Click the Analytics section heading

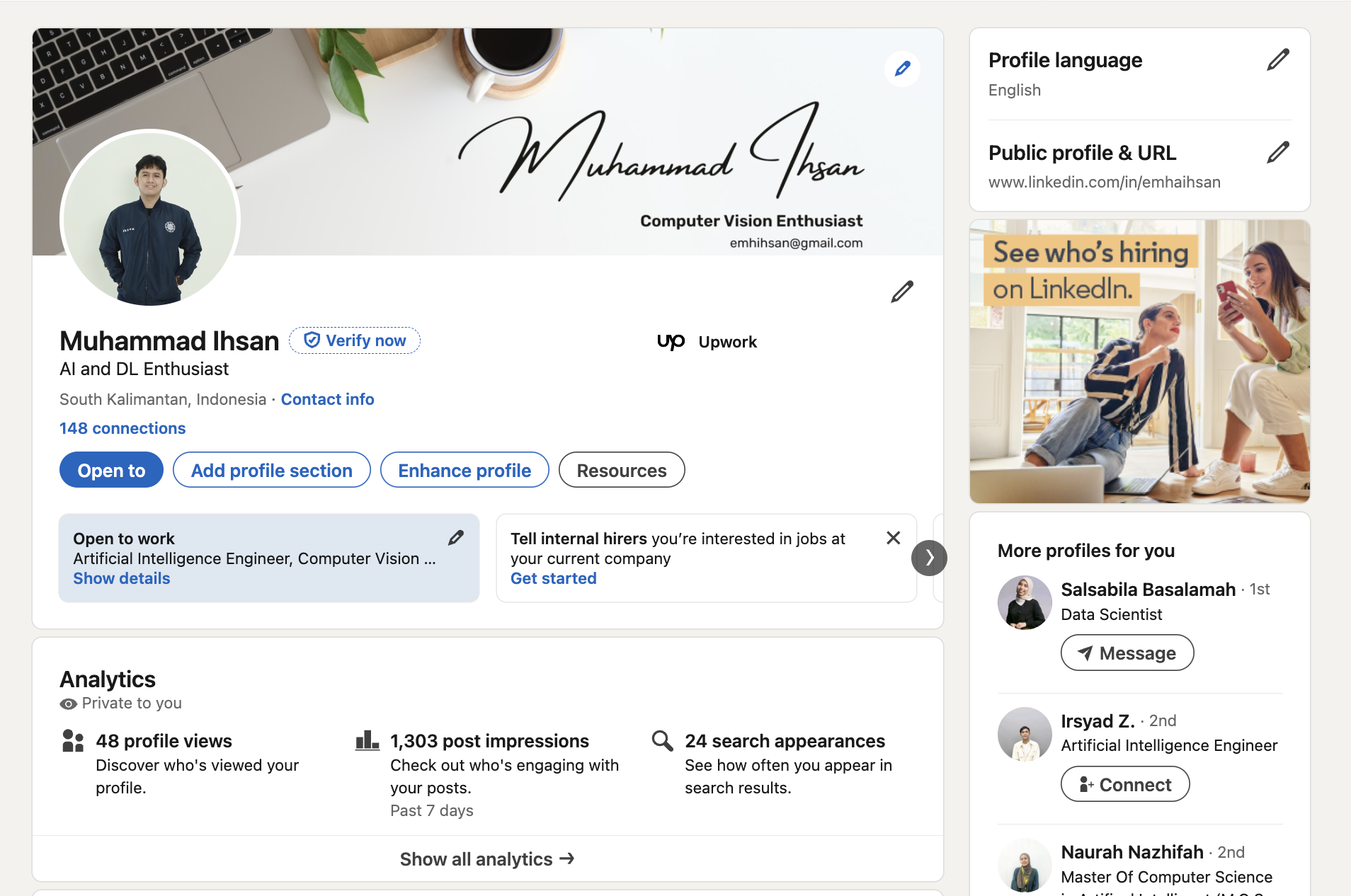(x=108, y=679)
